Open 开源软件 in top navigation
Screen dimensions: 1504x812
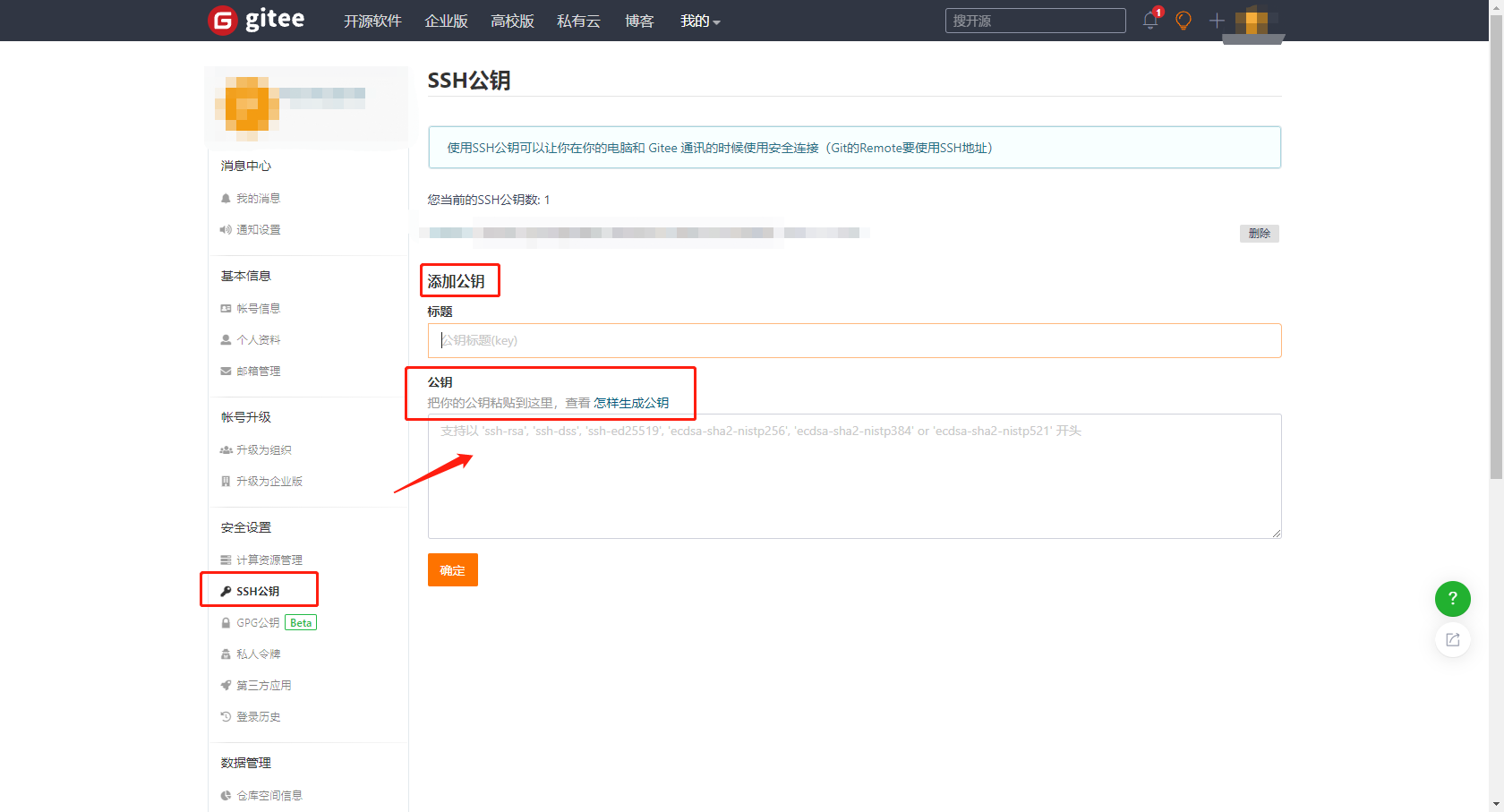coord(372,21)
